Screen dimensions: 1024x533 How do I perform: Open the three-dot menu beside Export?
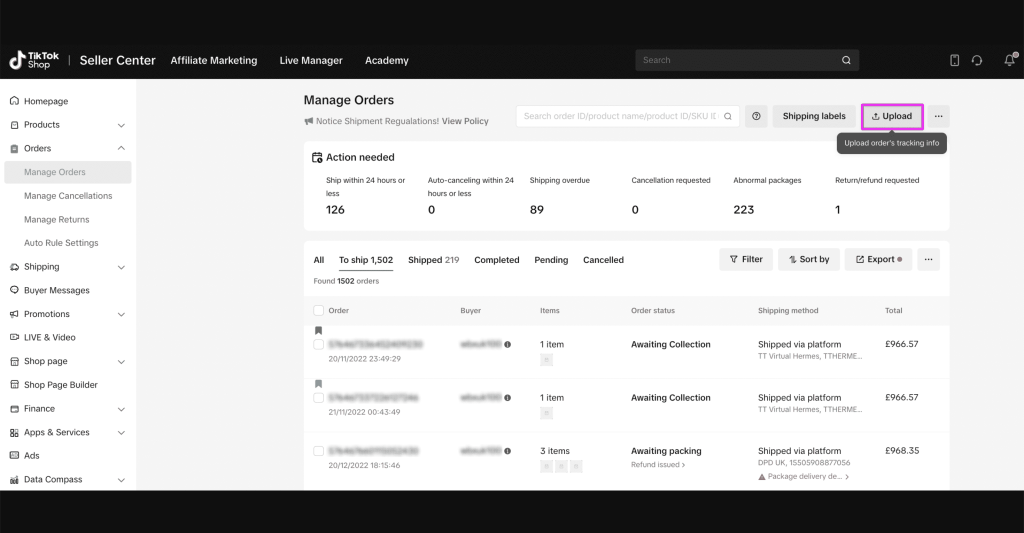click(928, 259)
